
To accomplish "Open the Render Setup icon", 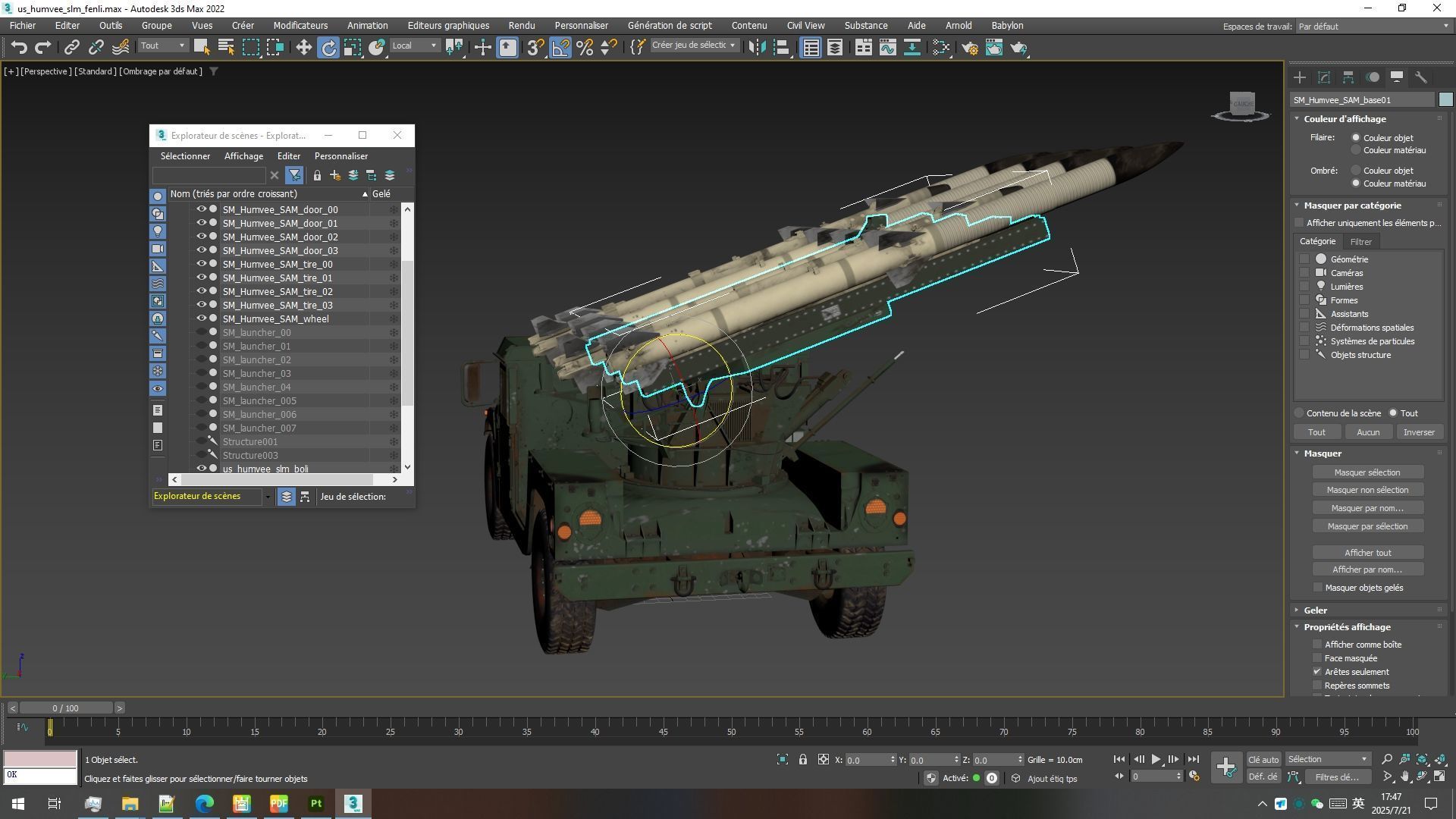I will [x=970, y=48].
